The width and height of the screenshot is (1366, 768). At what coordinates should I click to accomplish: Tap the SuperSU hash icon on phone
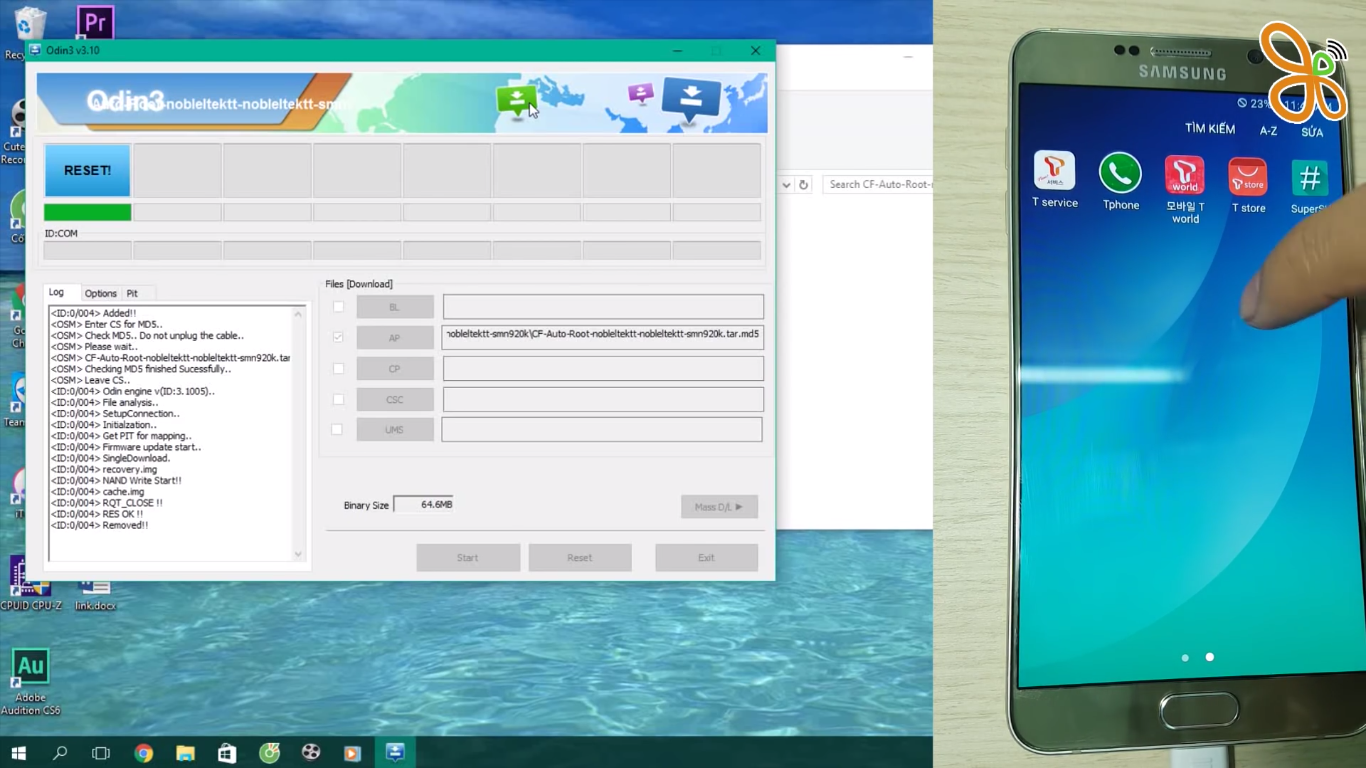(1309, 179)
